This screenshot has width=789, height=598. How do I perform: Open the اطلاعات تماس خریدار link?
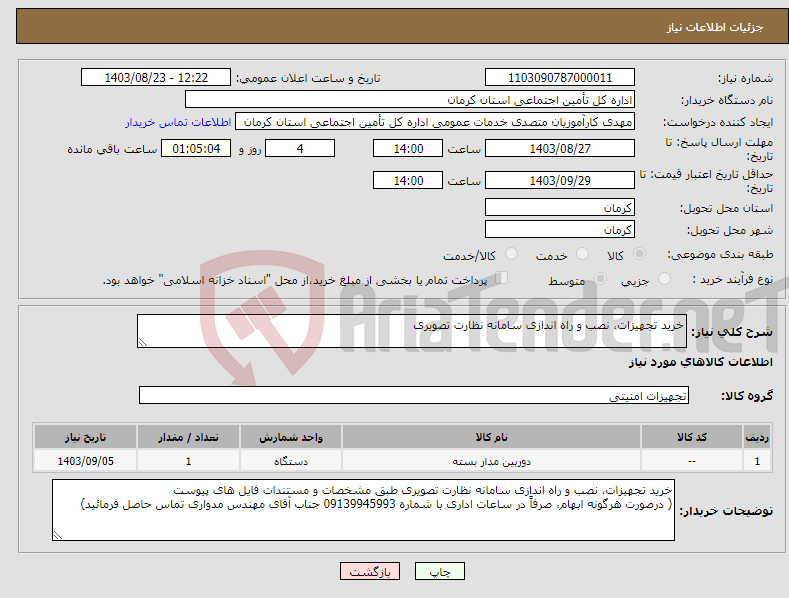[178, 122]
